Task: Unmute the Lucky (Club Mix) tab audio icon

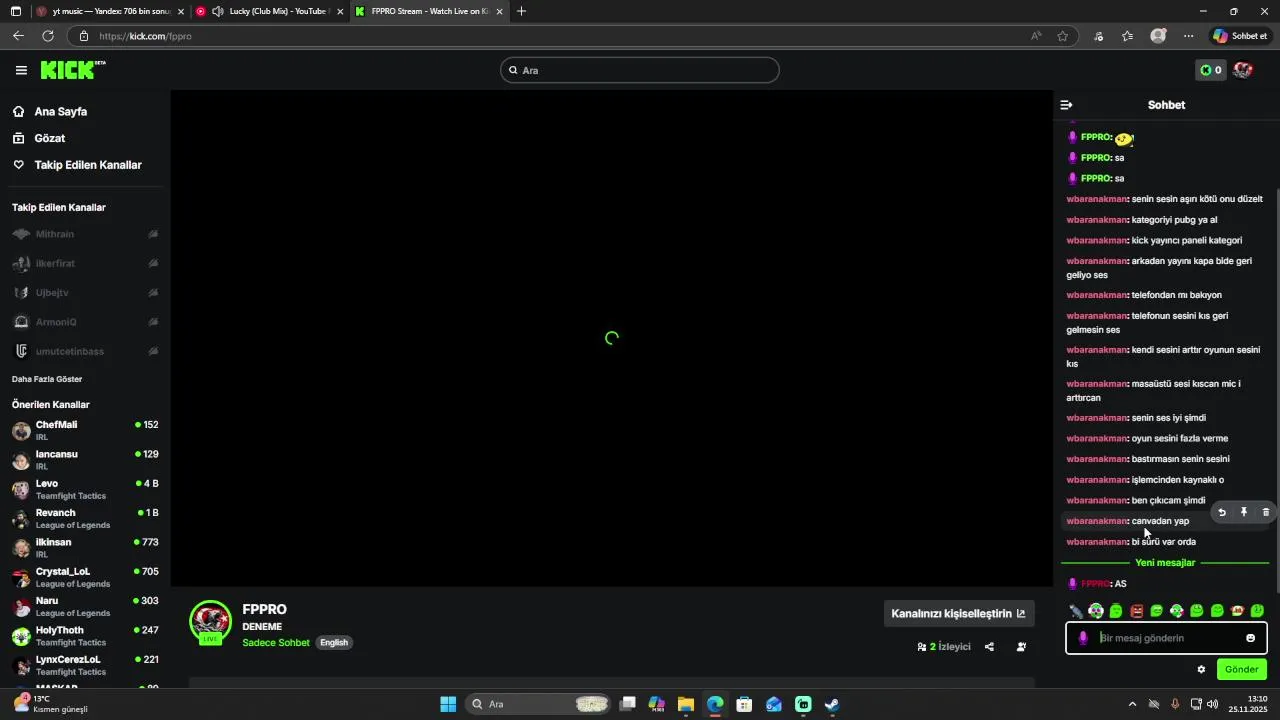Action: pos(217,11)
